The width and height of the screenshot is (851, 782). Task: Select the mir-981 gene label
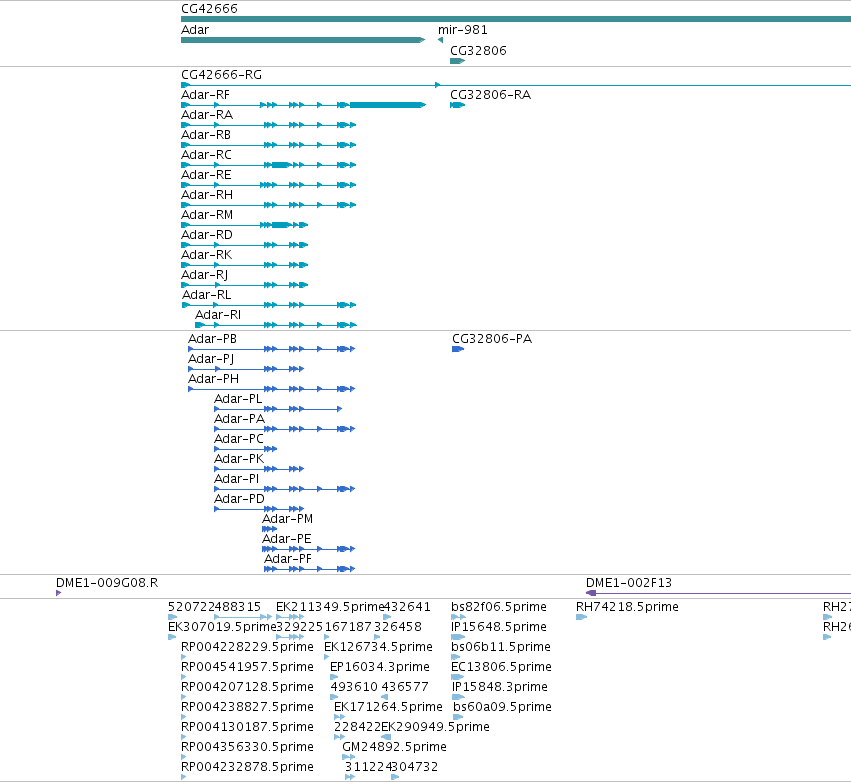pyautogui.click(x=462, y=30)
